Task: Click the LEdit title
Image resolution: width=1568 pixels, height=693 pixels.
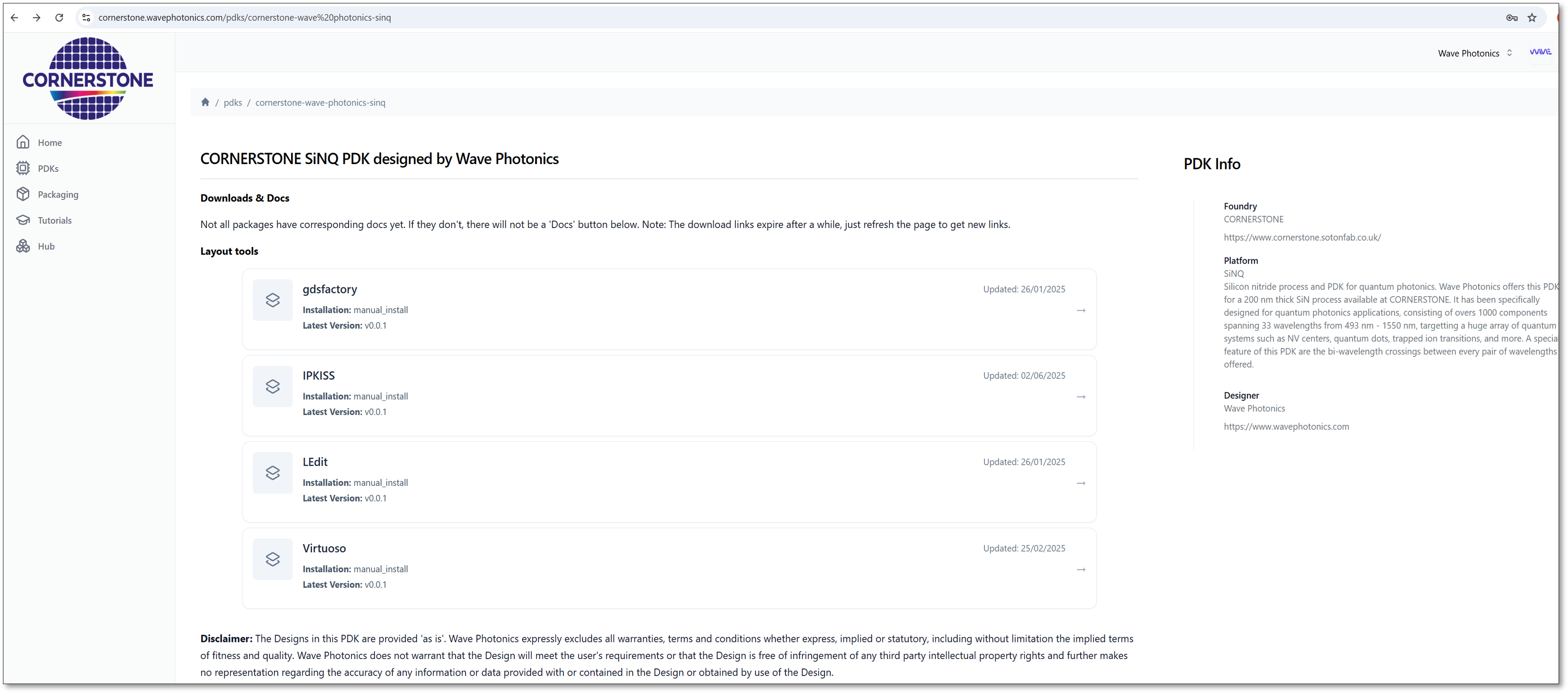Action: pos(315,462)
